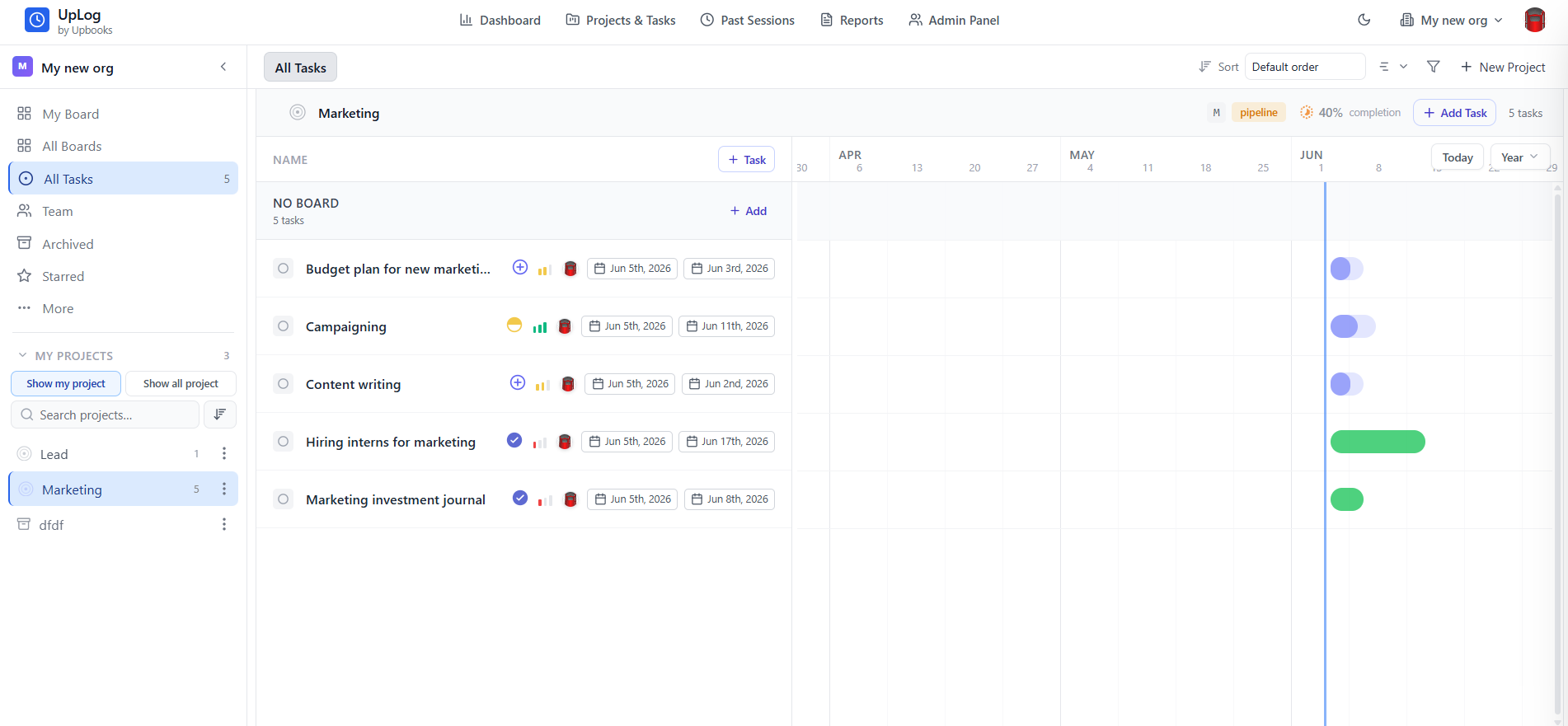Click the + Task button in NAME header

point(746,159)
